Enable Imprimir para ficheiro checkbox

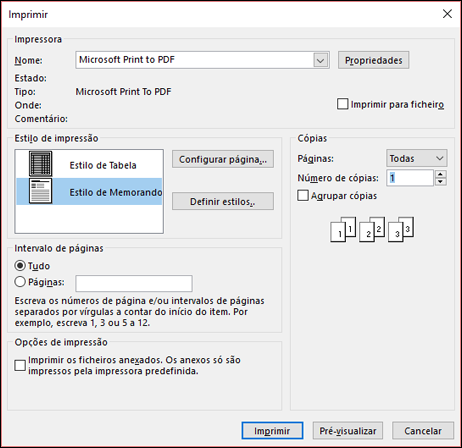[342, 104]
